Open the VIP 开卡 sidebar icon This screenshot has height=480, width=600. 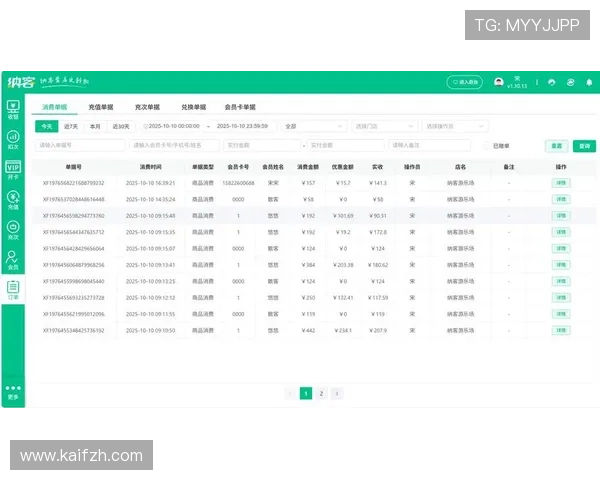[x=13, y=170]
